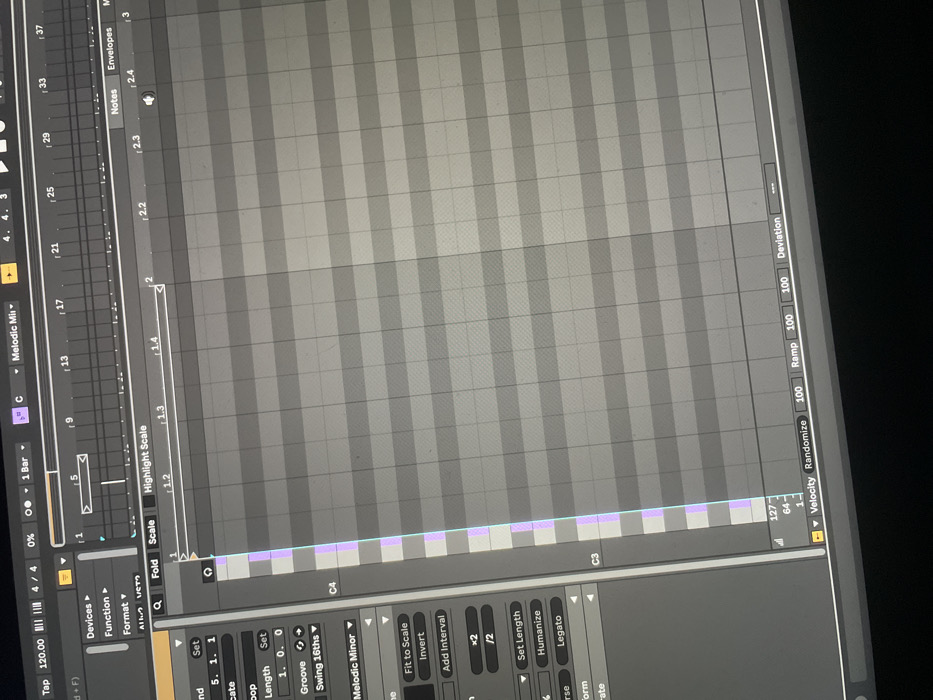Open the browser options dropdown triangle

(63, 561)
